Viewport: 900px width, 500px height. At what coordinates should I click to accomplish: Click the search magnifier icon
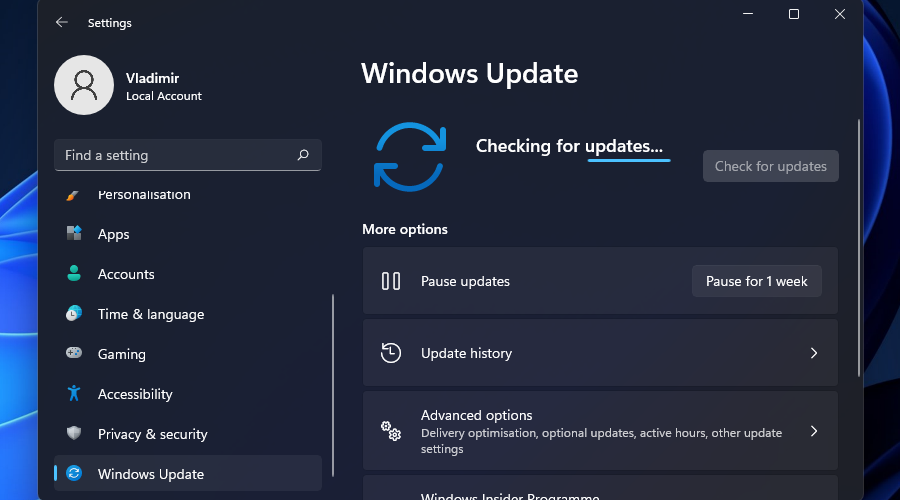(x=303, y=155)
